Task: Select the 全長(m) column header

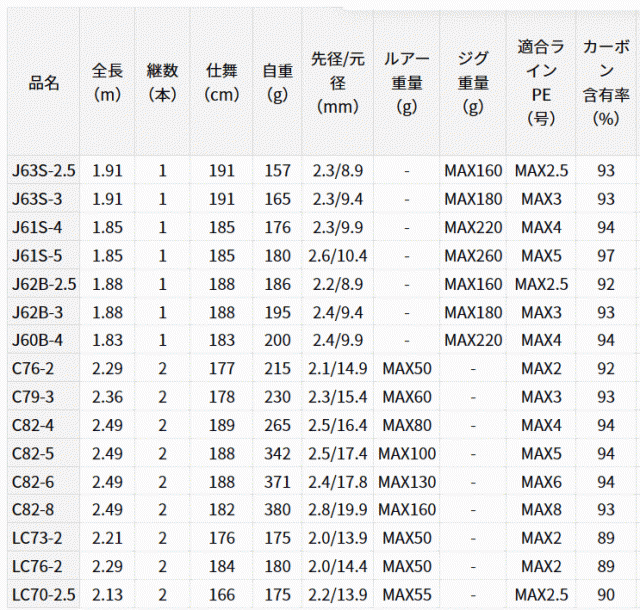Action: point(107,82)
